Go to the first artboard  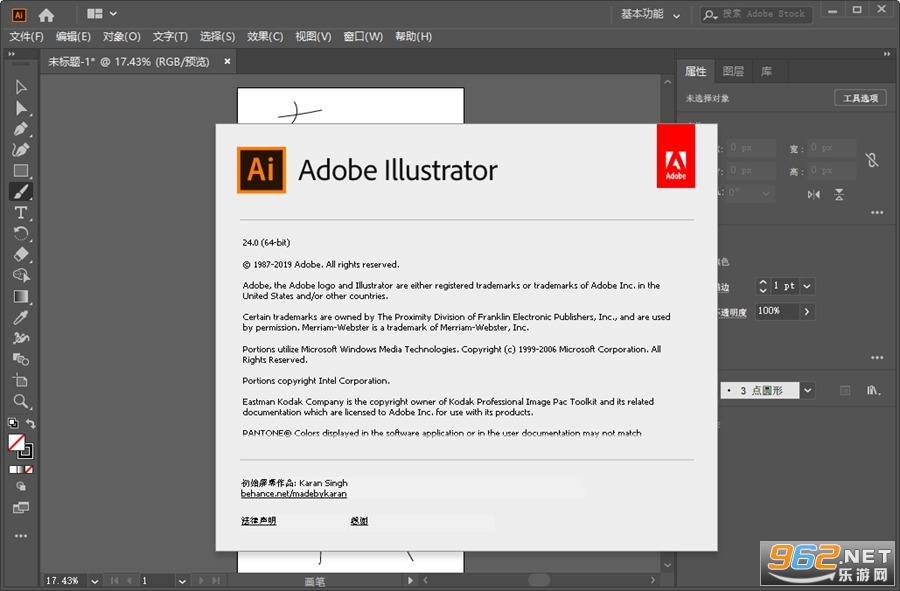[114, 581]
